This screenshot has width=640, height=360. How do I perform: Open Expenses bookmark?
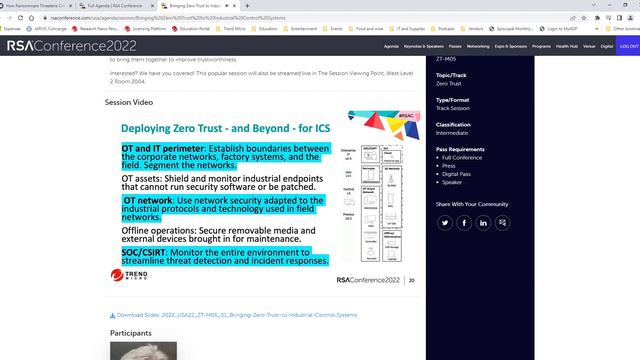tap(10, 29)
